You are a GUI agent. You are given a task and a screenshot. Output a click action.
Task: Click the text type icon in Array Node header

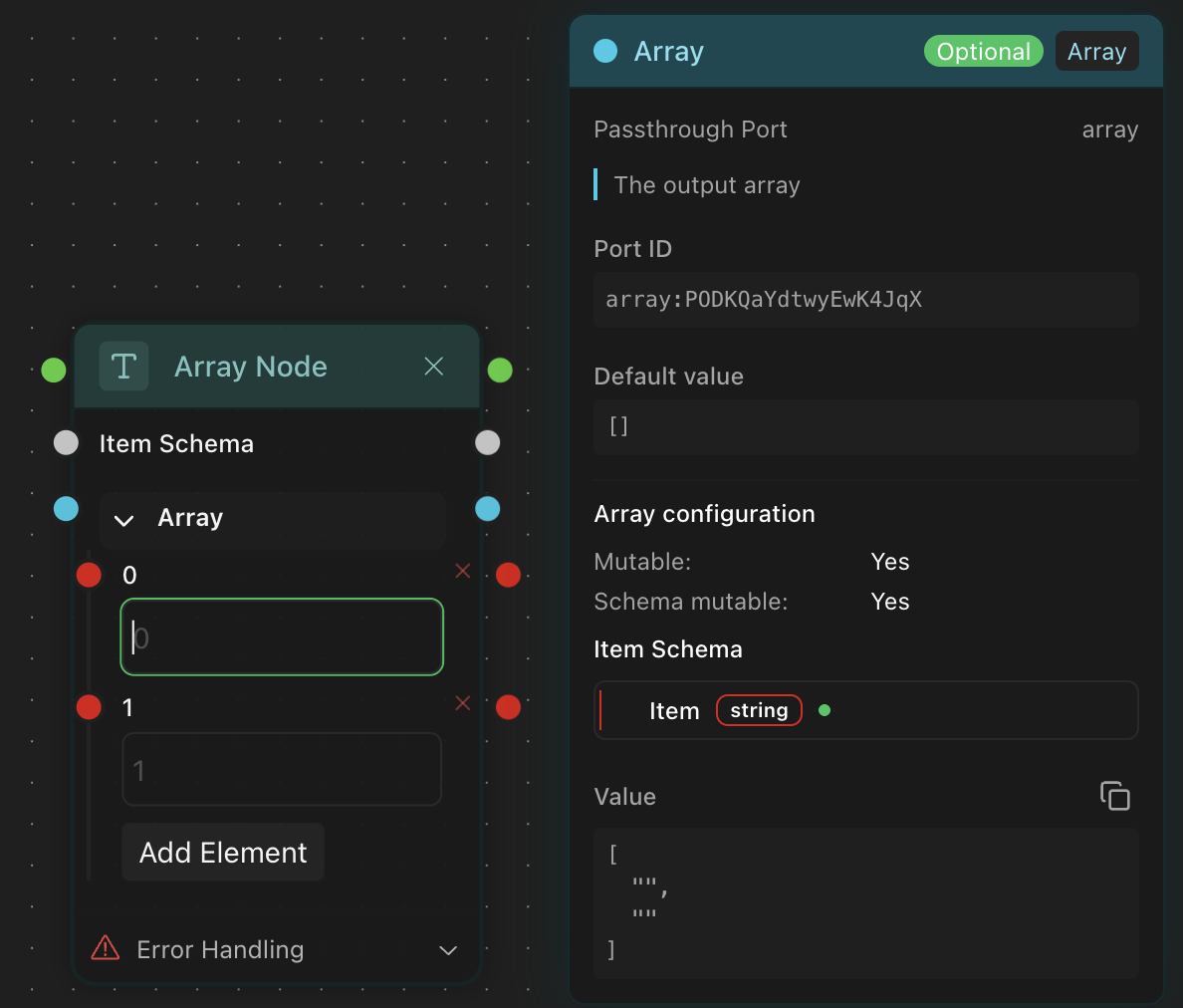coord(123,367)
